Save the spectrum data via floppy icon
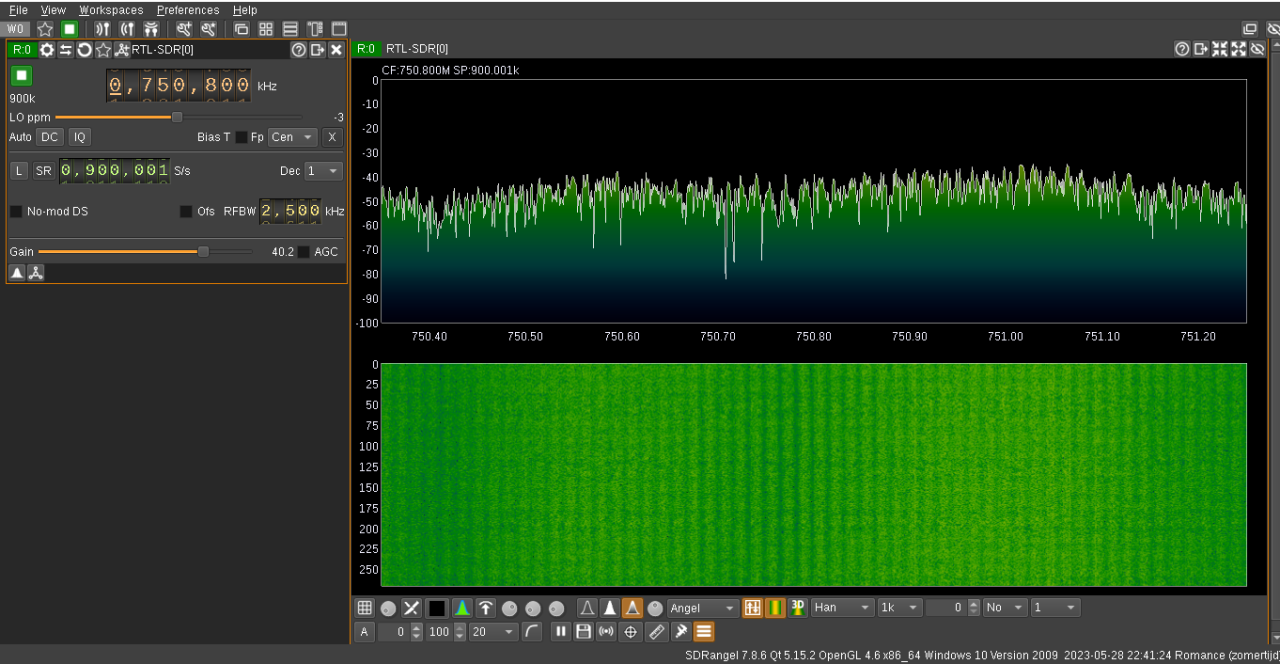Viewport: 1280px width, 664px height. (x=583, y=632)
